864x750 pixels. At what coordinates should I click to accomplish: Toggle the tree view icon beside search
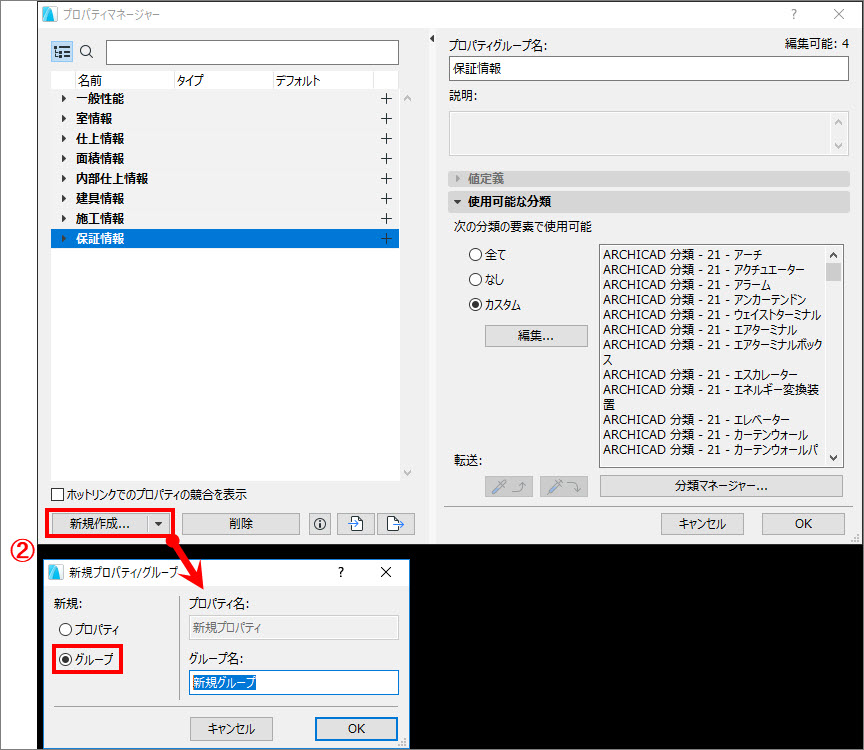pyautogui.click(x=62, y=52)
